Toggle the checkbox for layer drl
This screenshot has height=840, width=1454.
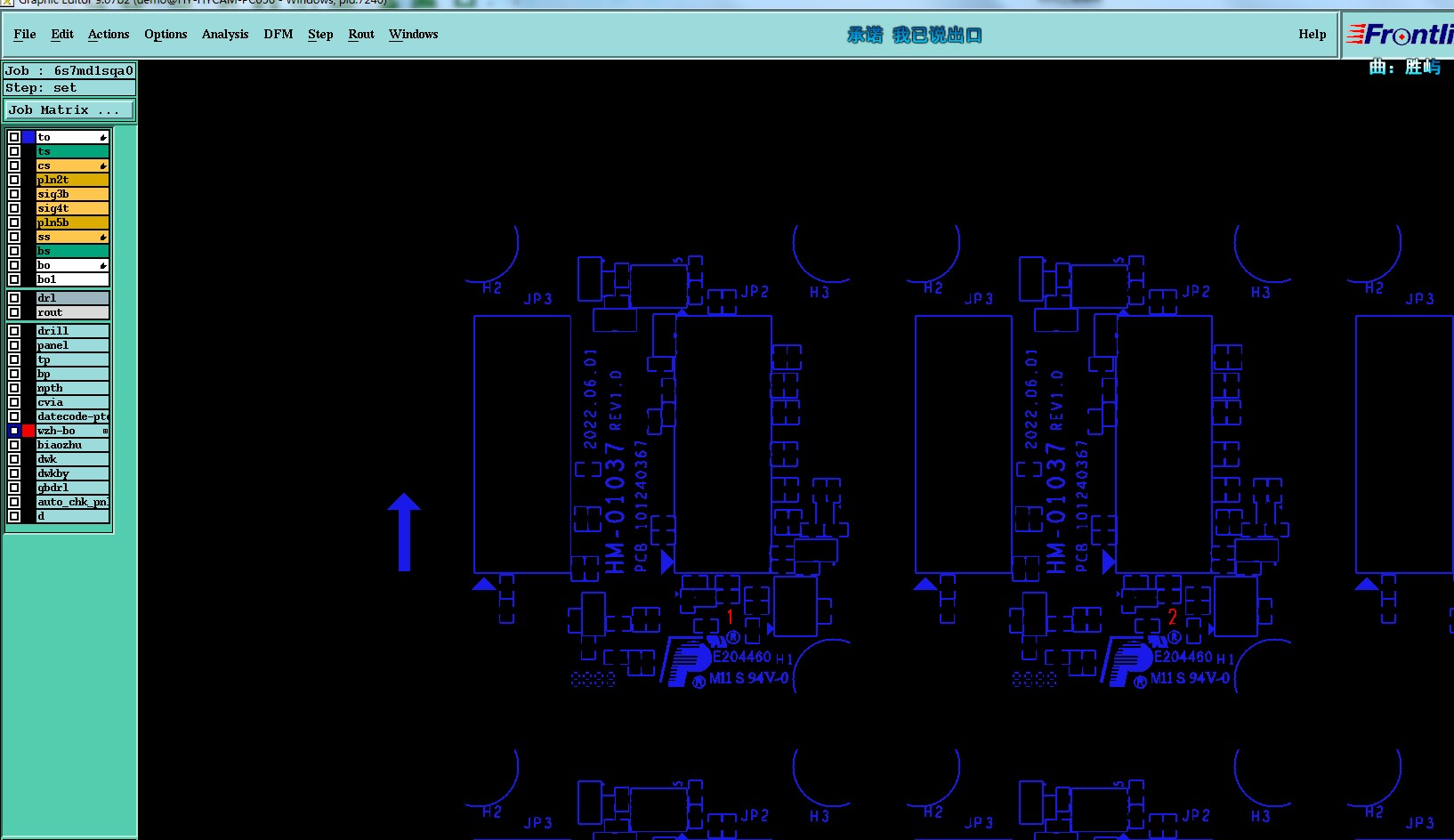[14, 298]
